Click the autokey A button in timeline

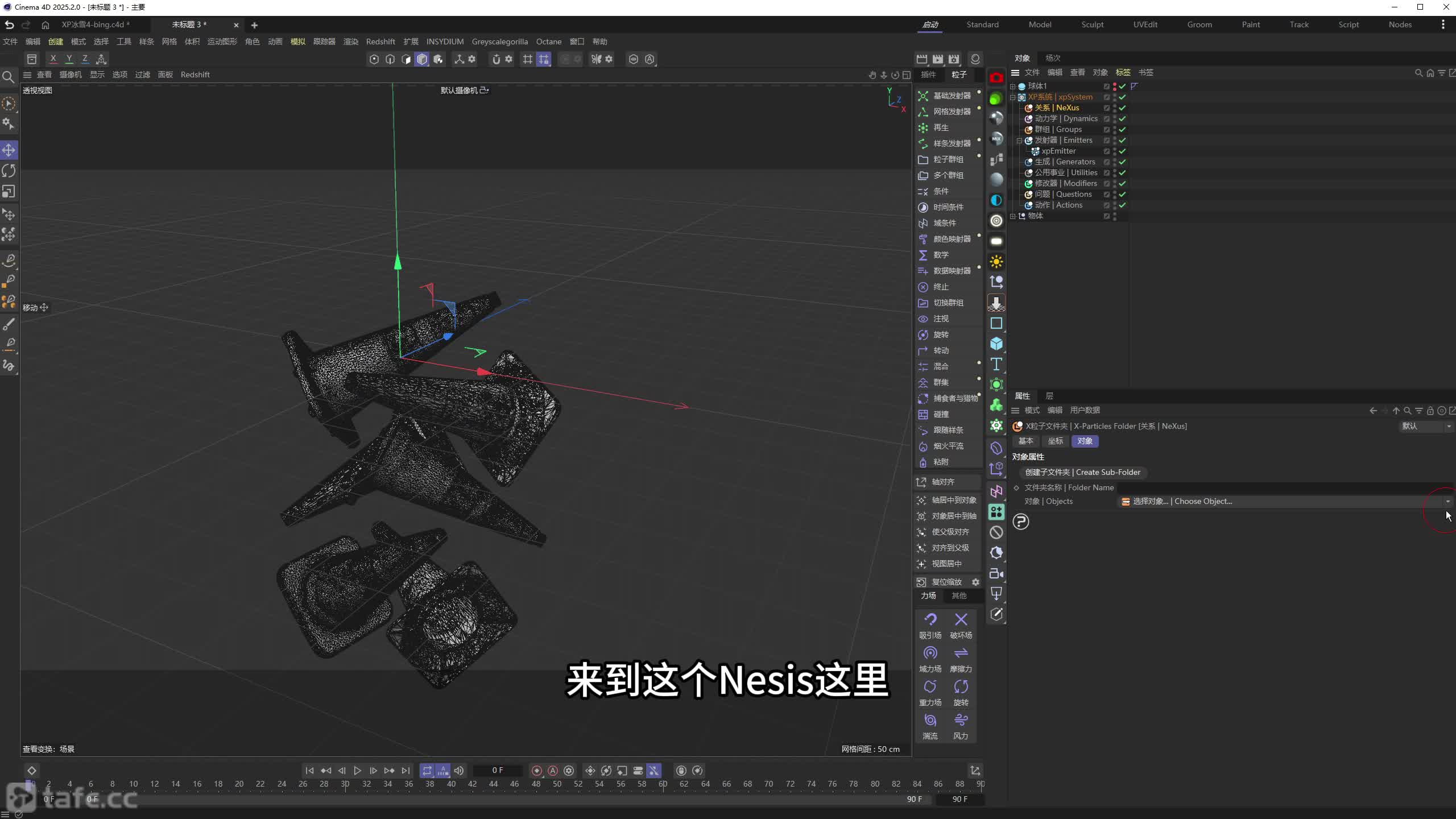[553, 771]
